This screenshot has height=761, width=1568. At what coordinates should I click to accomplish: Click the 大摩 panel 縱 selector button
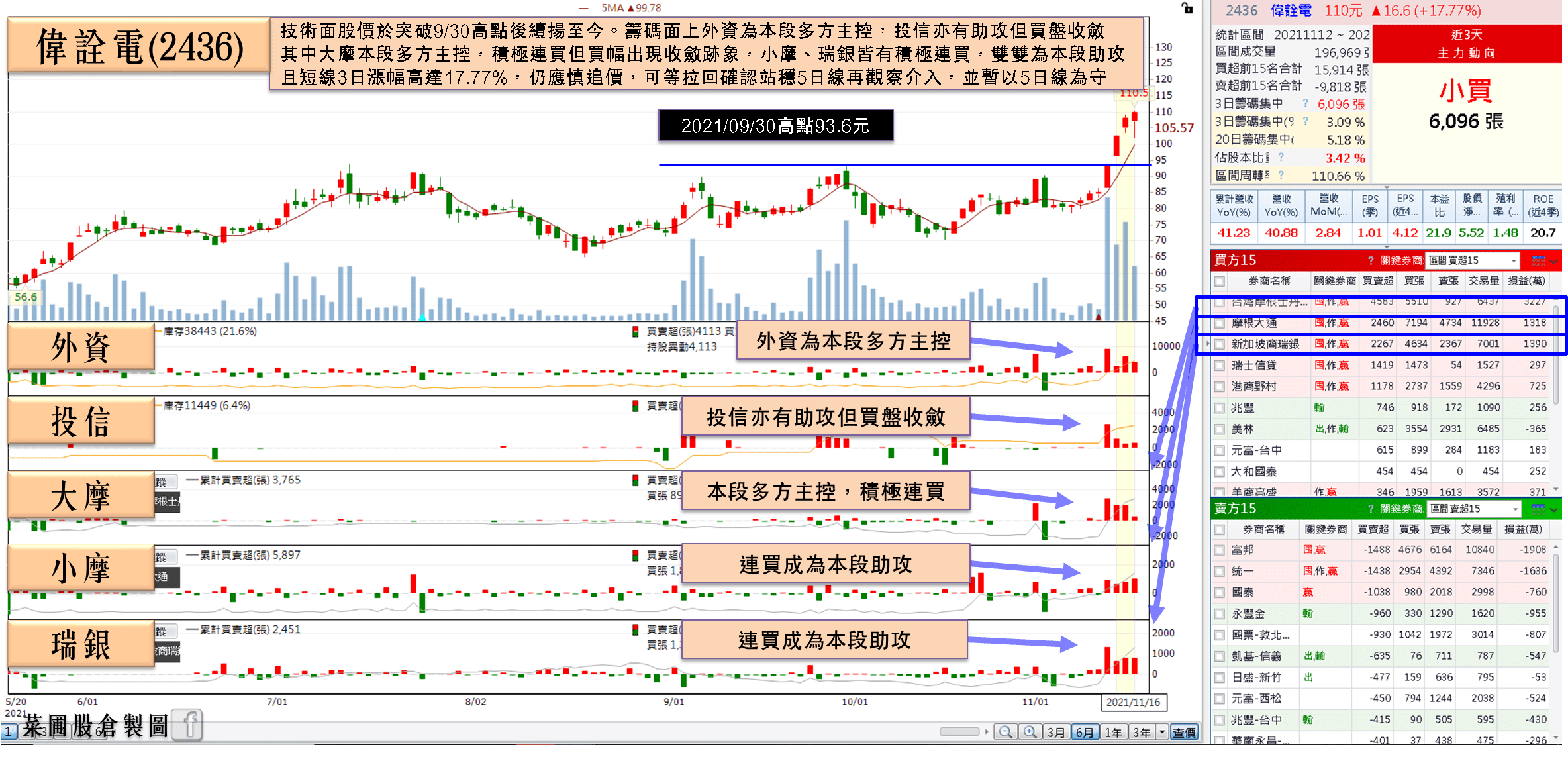165,482
